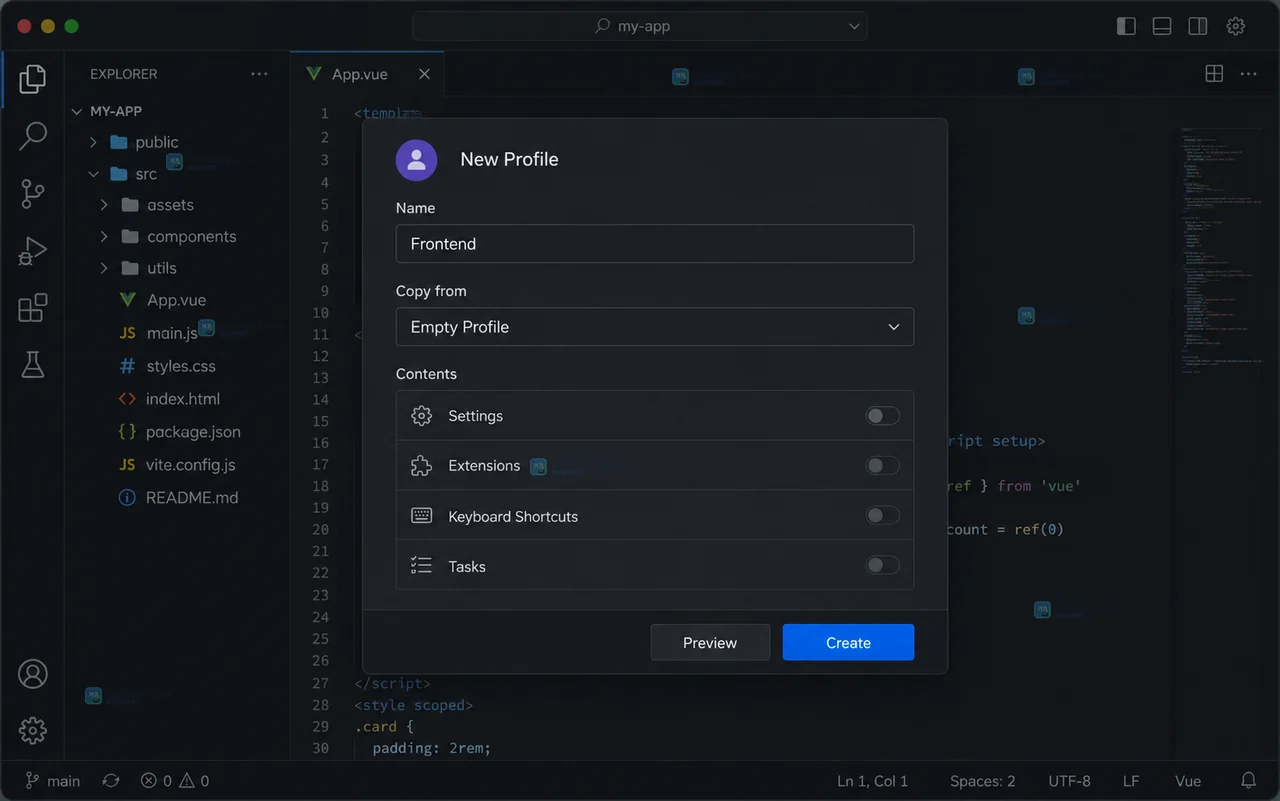Click the EXPLORER panel title
Viewport: 1280px width, 801px height.
[x=123, y=74]
